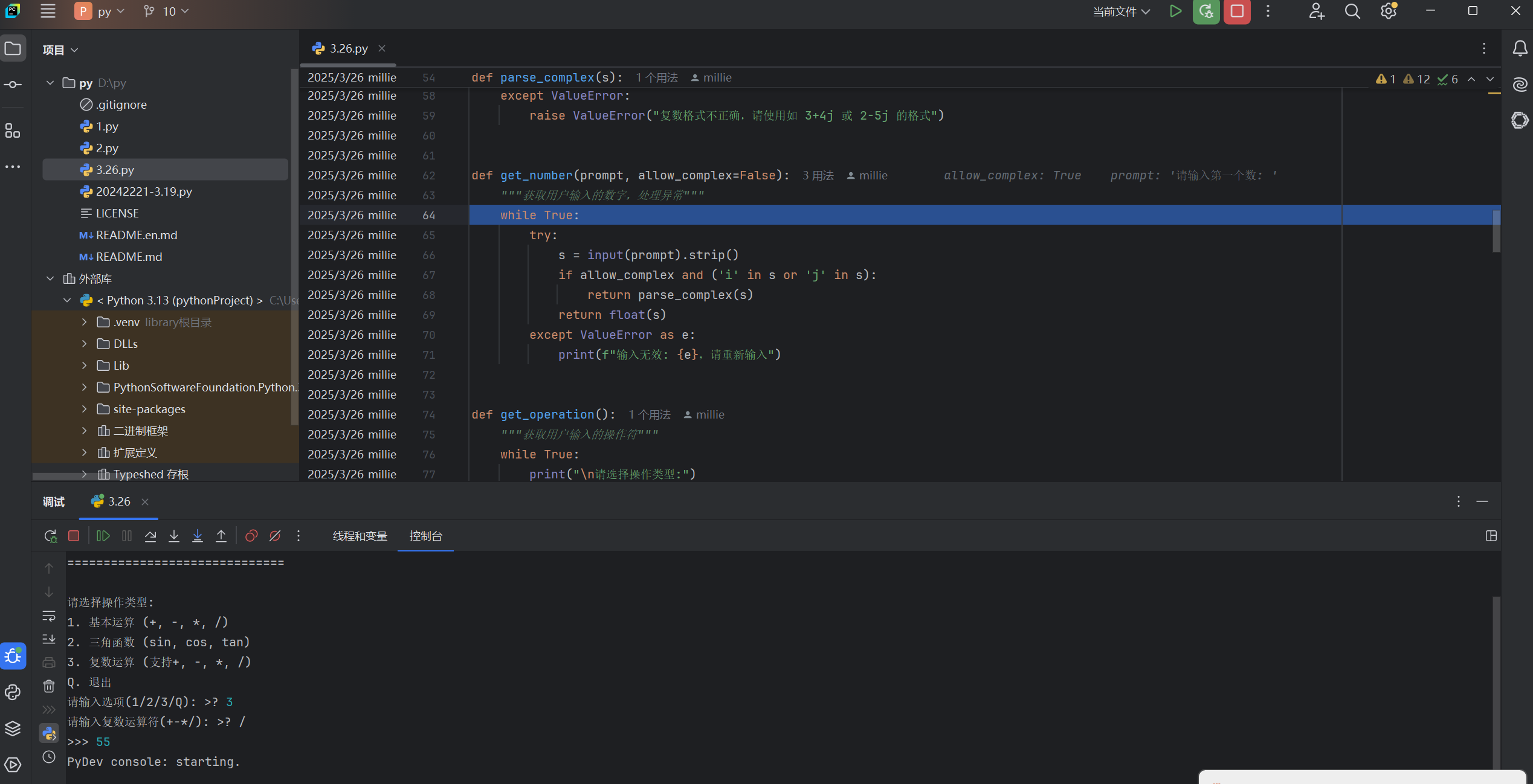The height and width of the screenshot is (784, 1533).
Task: Click the warnings count inspection widget
Action: [1416, 79]
